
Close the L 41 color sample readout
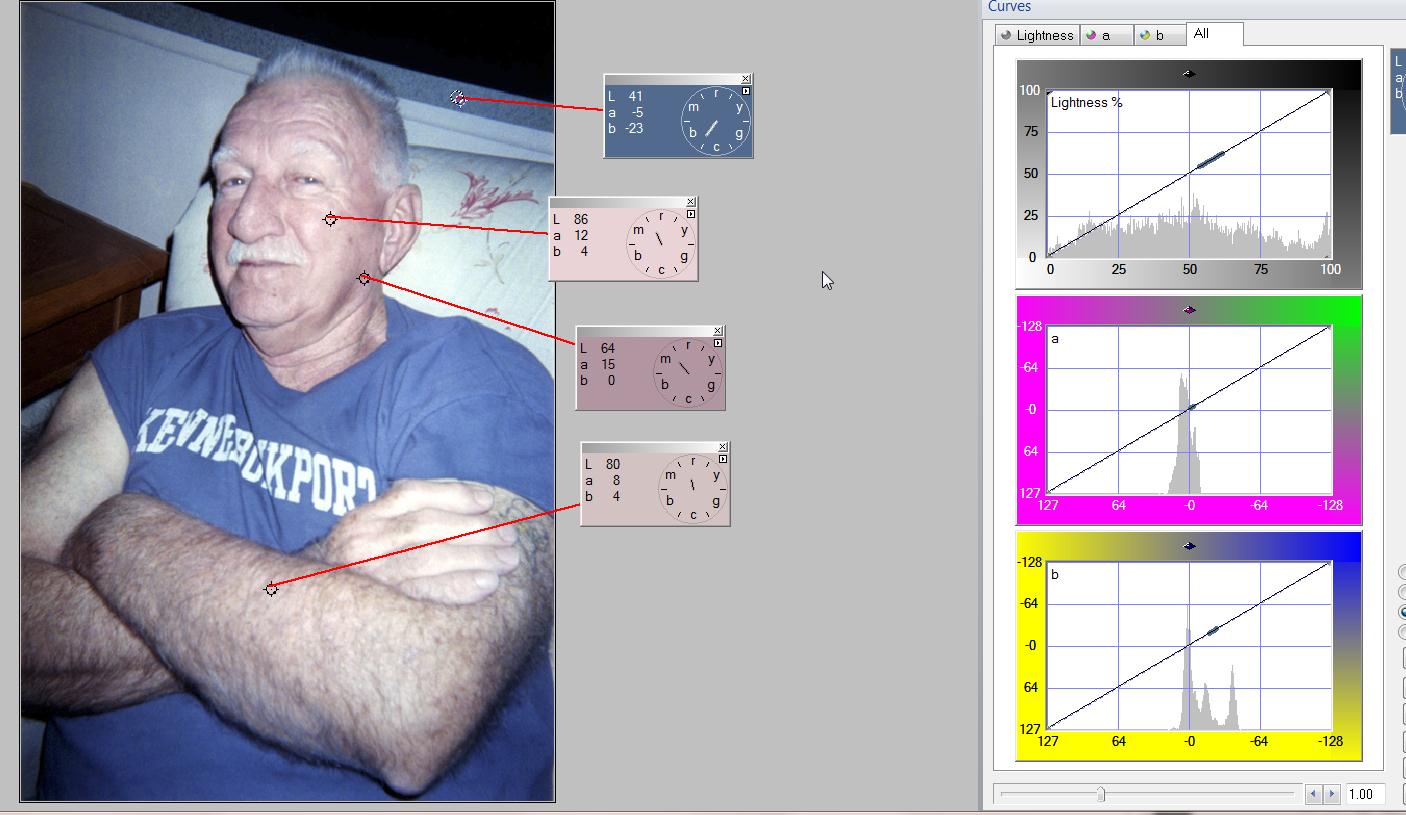[746, 79]
